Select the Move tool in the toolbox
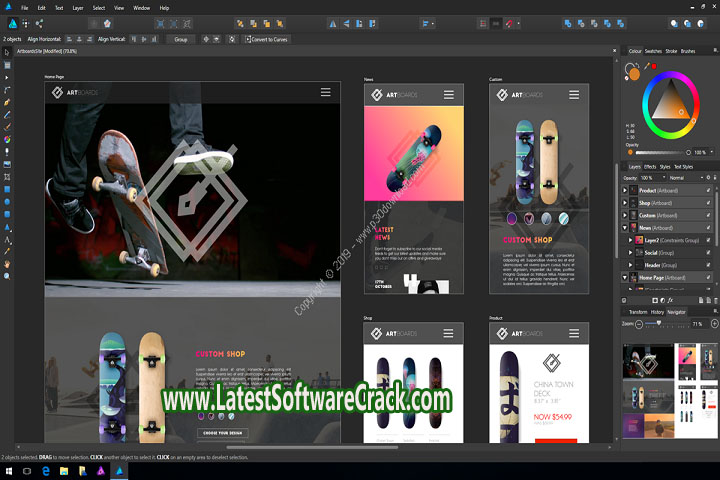The width and height of the screenshot is (720, 480). [x=7, y=51]
